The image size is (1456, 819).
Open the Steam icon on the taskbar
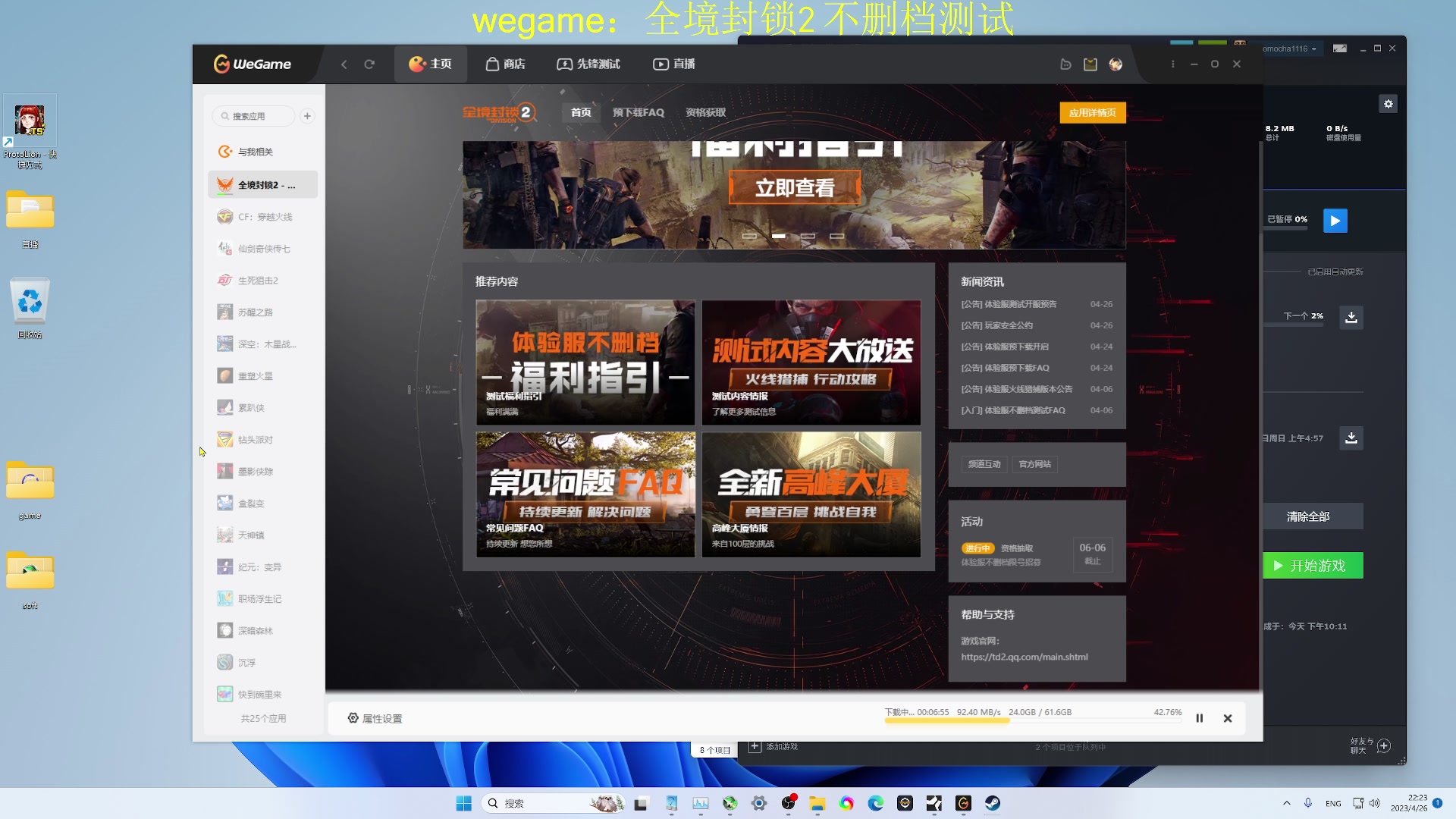pyautogui.click(x=993, y=803)
